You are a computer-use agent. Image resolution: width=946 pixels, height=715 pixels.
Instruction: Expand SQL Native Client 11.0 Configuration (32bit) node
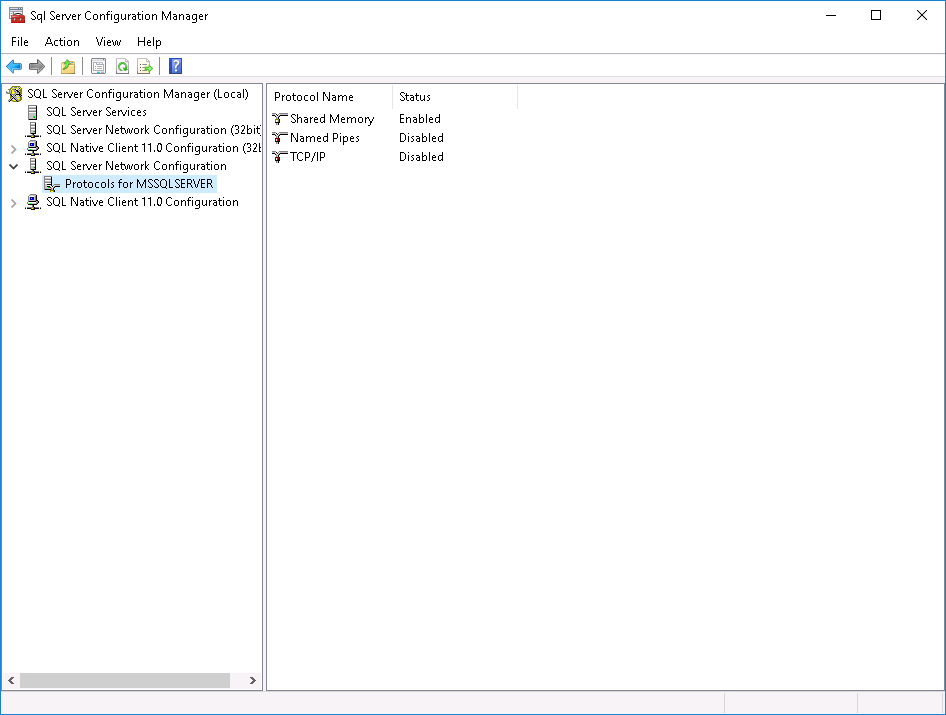click(13, 148)
